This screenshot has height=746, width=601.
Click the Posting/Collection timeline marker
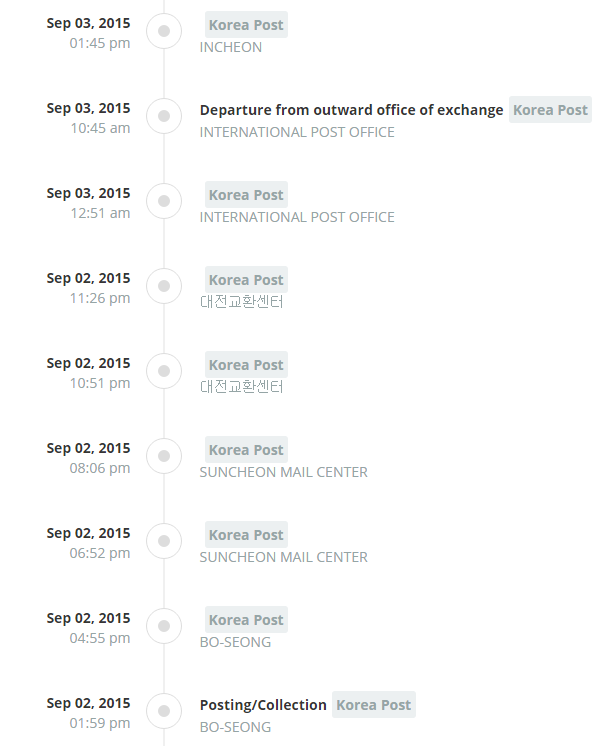point(164,711)
